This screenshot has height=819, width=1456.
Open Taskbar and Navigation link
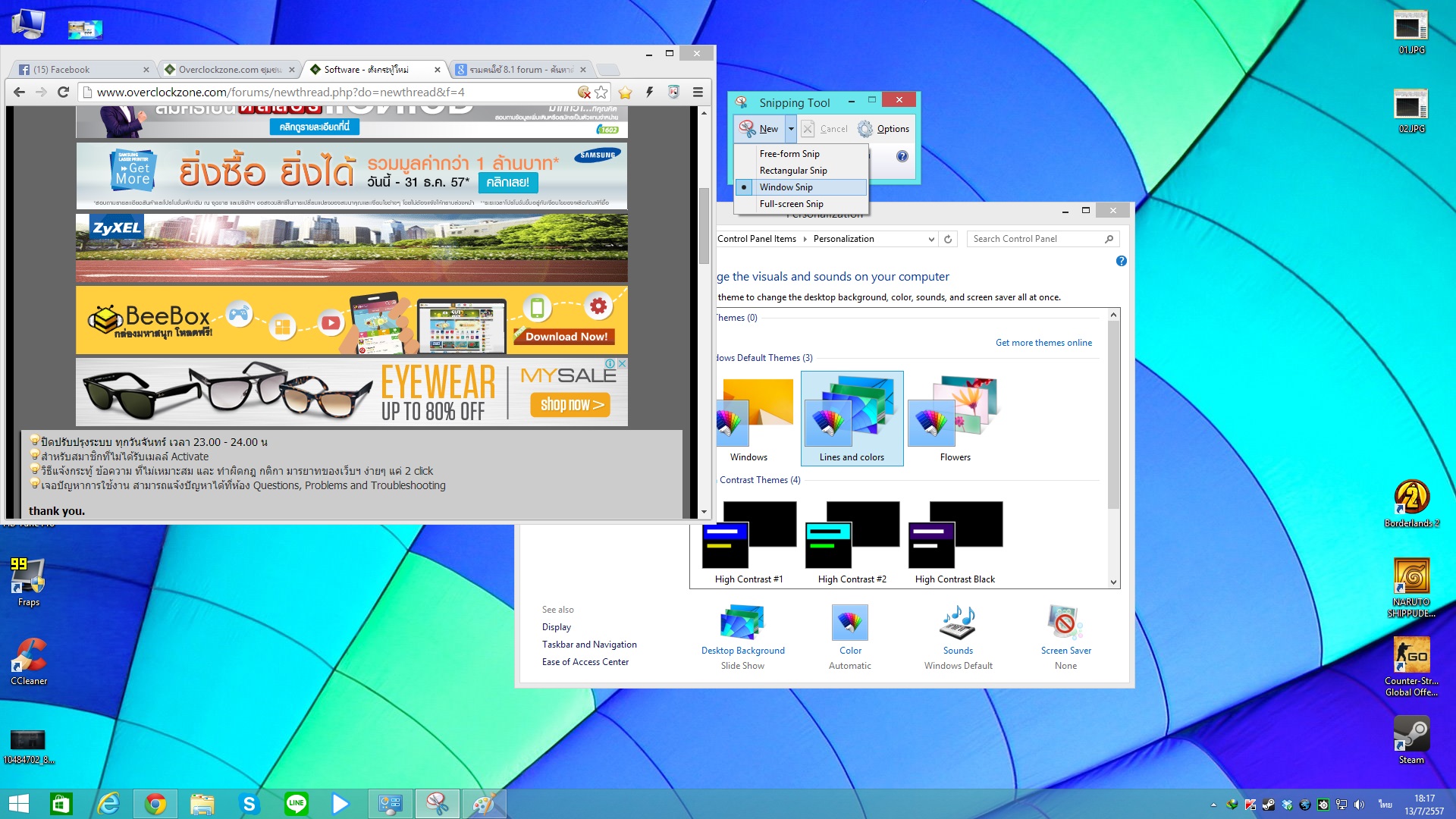589,645
